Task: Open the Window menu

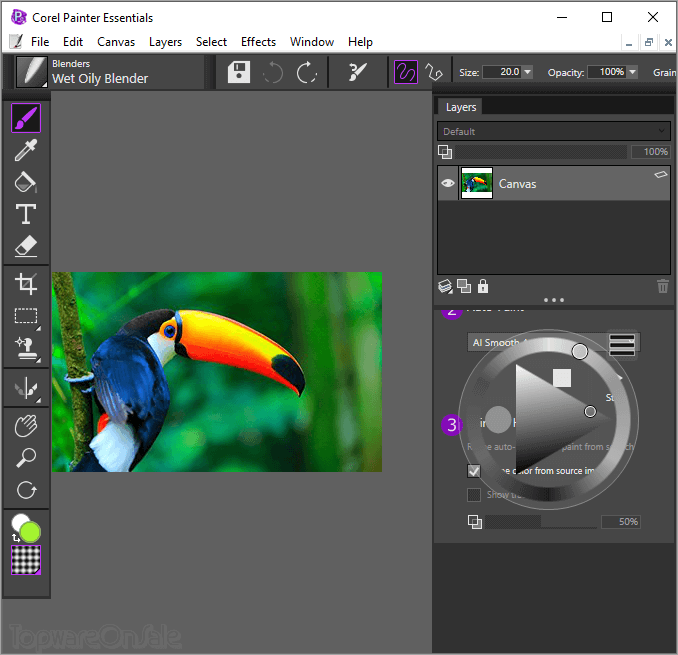Action: (x=312, y=42)
